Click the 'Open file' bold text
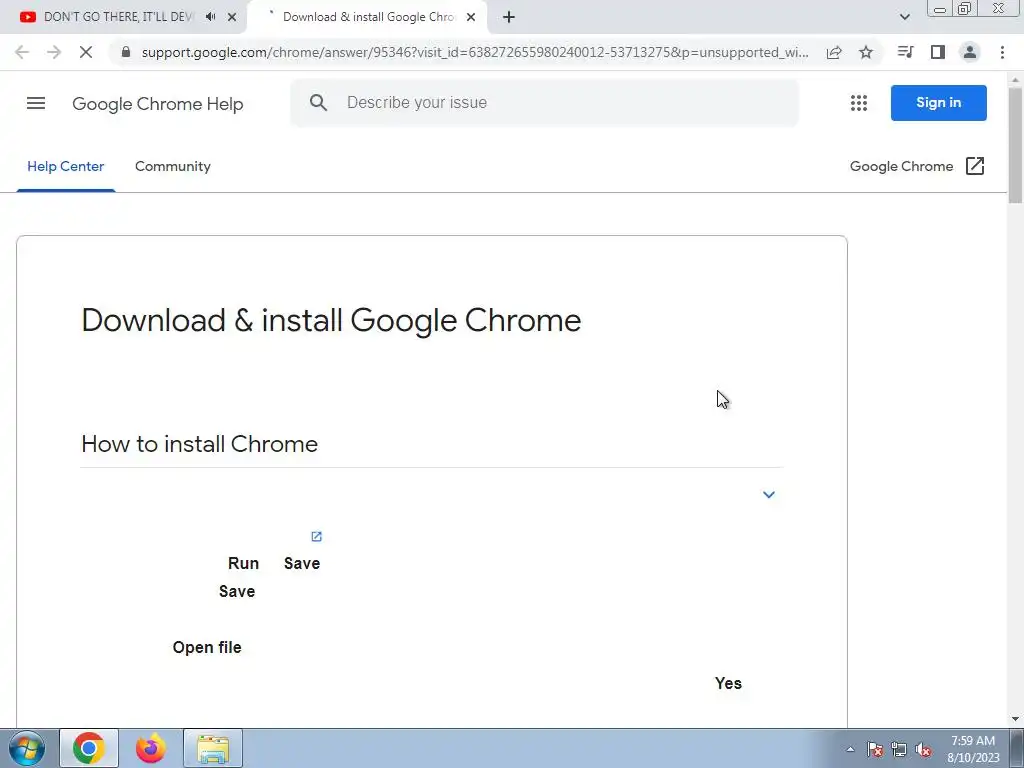1024x768 pixels. [207, 647]
